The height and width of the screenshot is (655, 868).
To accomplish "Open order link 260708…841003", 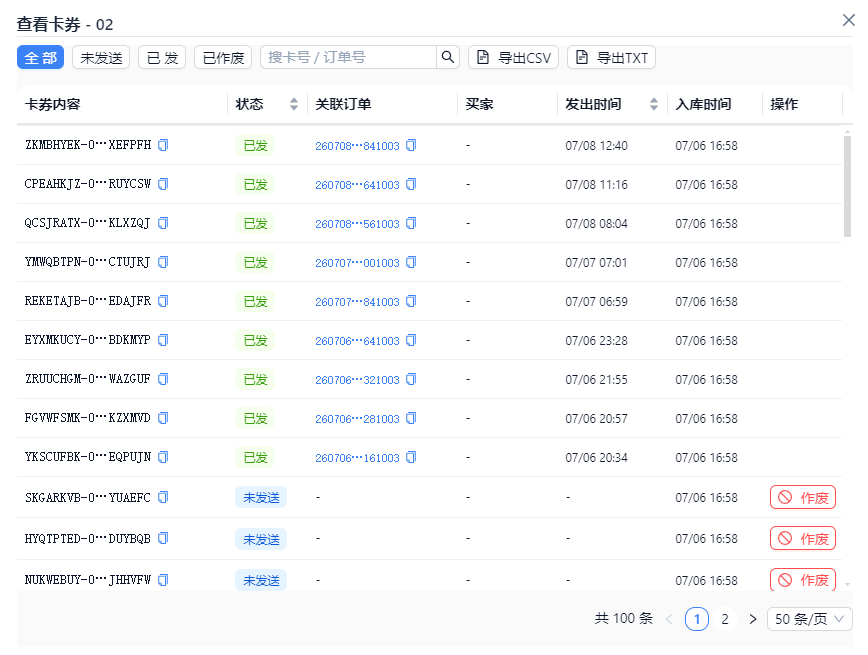I will pos(357,146).
